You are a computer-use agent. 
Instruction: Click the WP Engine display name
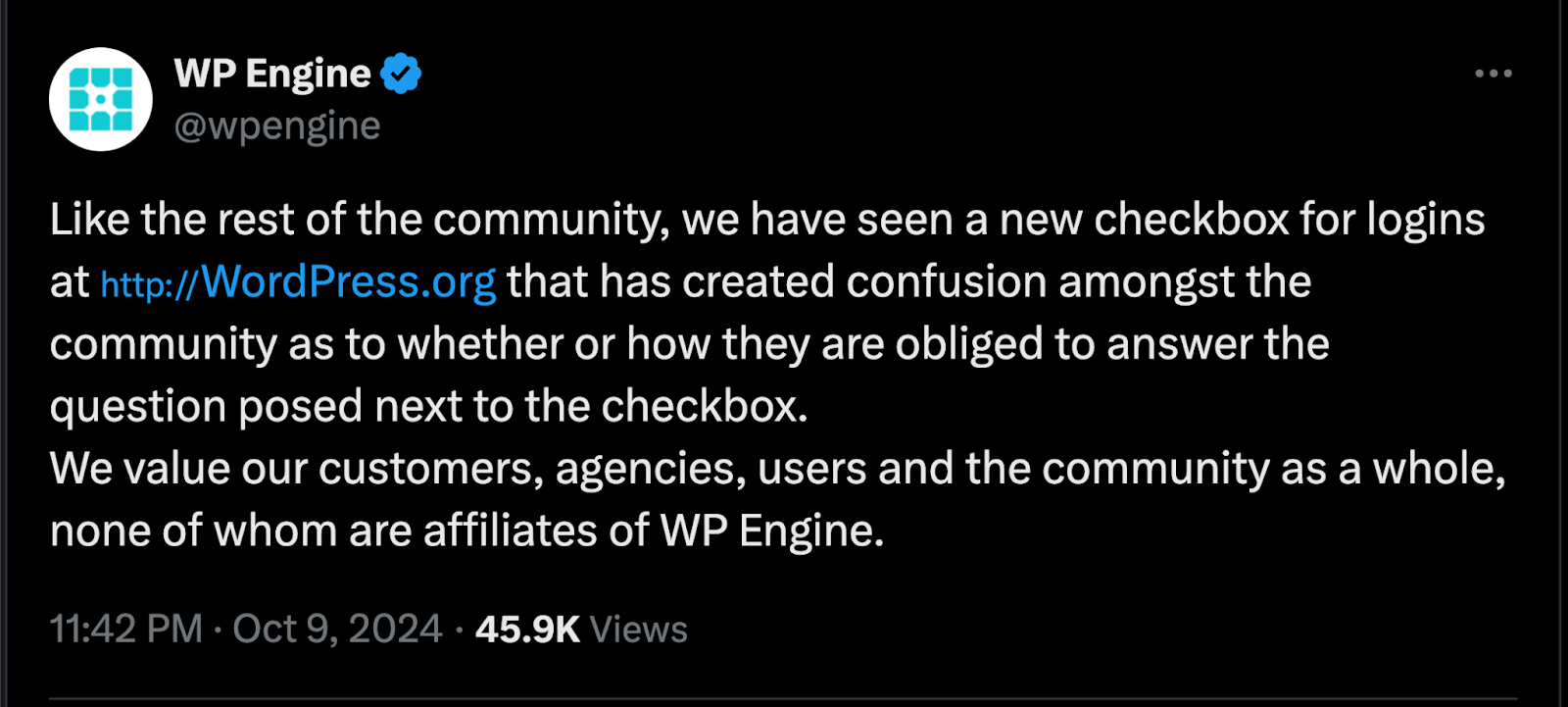272,74
